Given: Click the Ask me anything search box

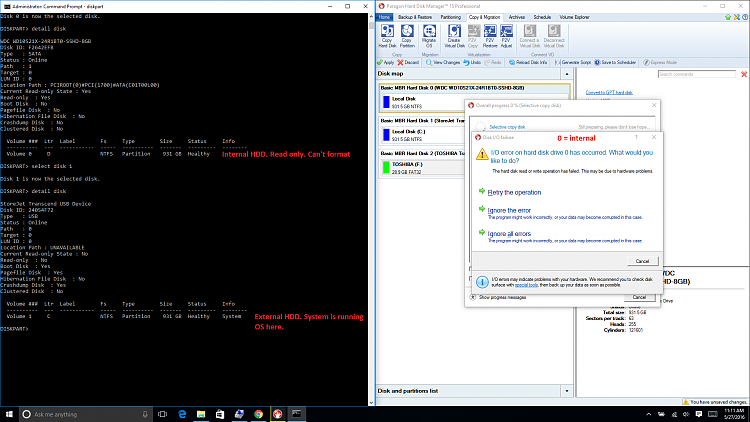Looking at the screenshot, I should point(86,414).
